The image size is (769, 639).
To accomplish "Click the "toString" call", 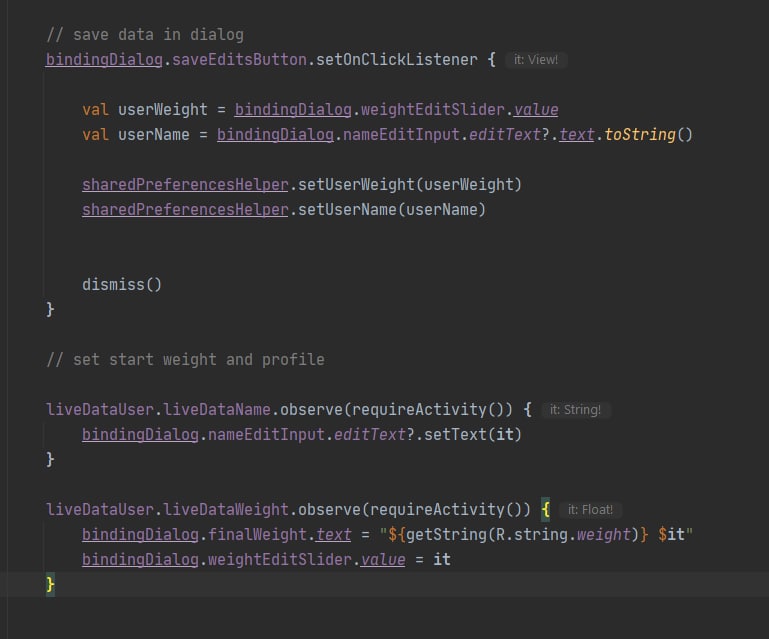I will [639, 134].
